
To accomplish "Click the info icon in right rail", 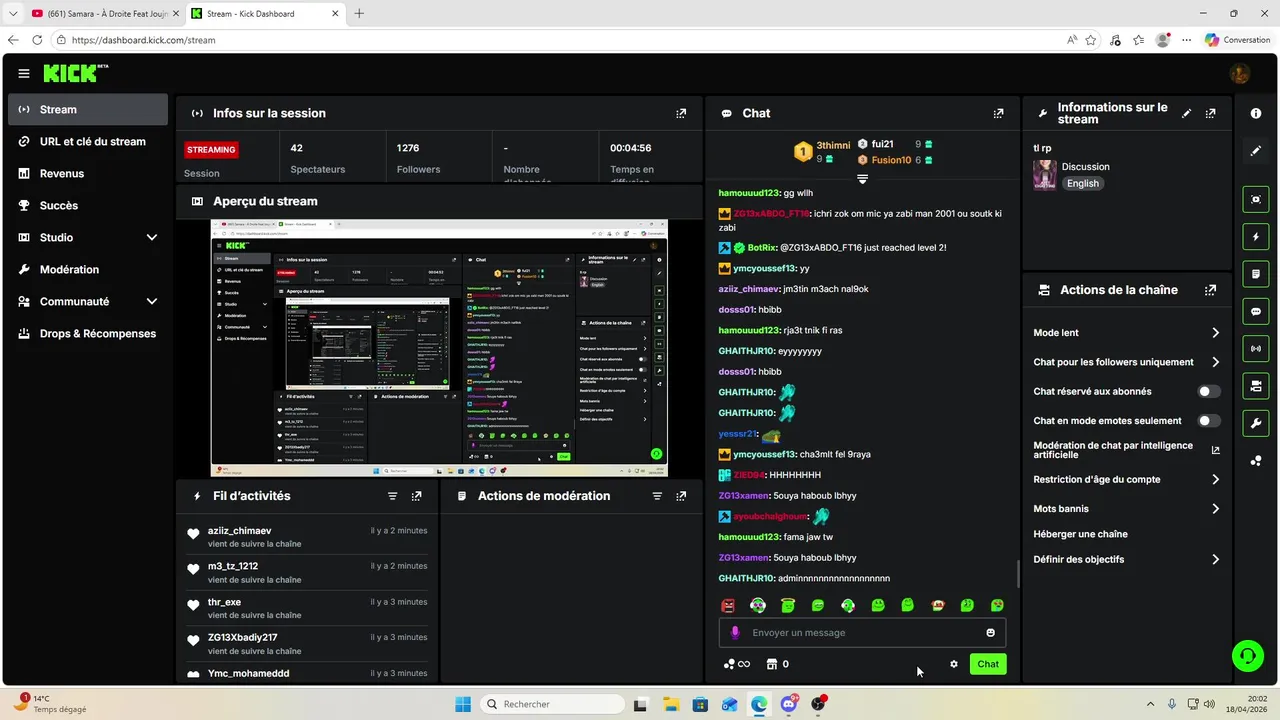I will pyautogui.click(x=1256, y=114).
